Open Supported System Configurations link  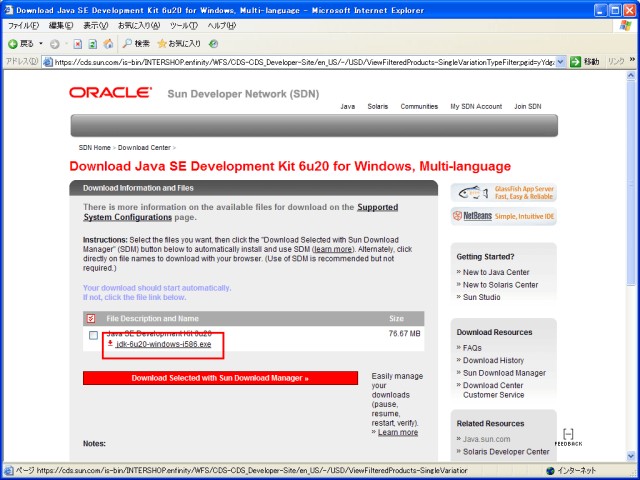click(x=241, y=212)
